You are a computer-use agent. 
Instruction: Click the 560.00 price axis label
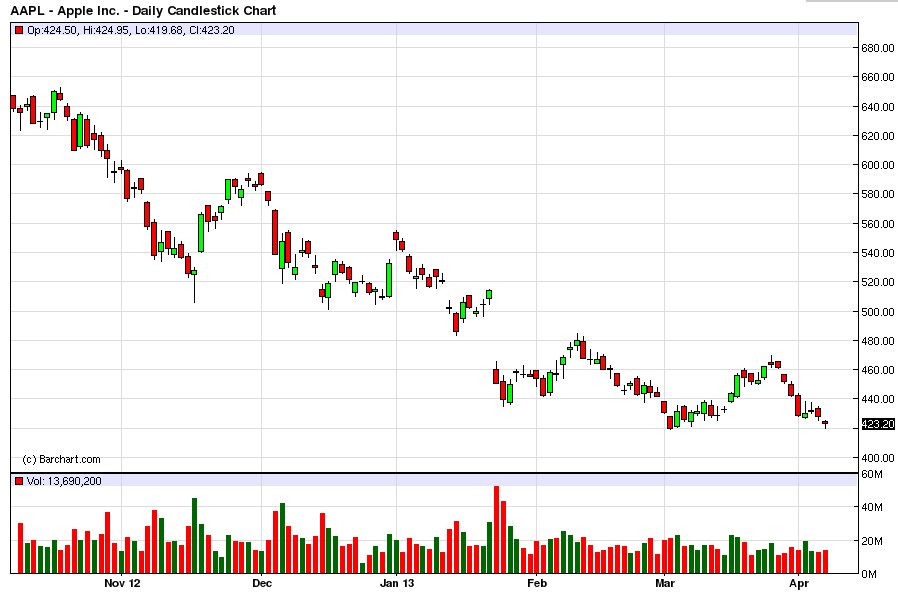pos(877,224)
